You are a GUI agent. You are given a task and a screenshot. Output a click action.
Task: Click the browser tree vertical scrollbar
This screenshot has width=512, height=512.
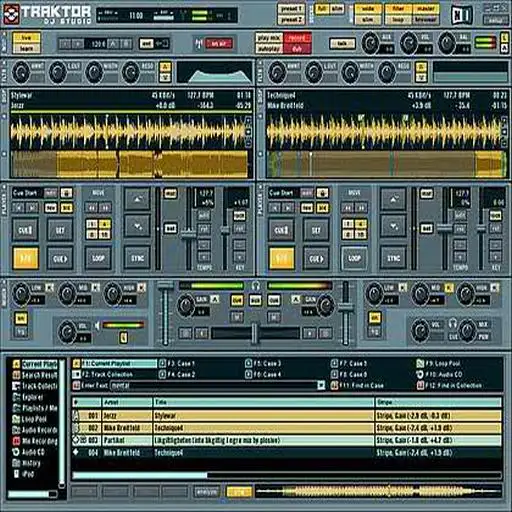click(x=62, y=423)
